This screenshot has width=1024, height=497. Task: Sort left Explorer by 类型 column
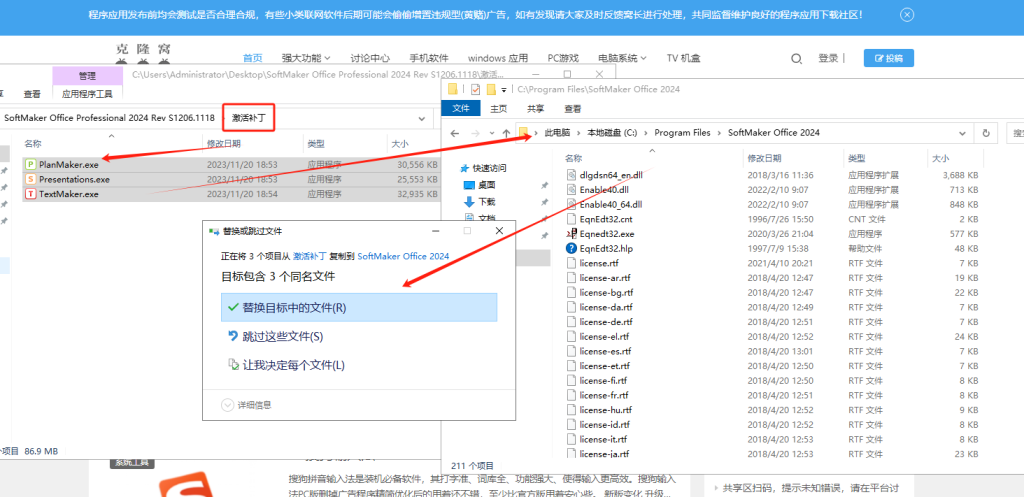[x=316, y=144]
